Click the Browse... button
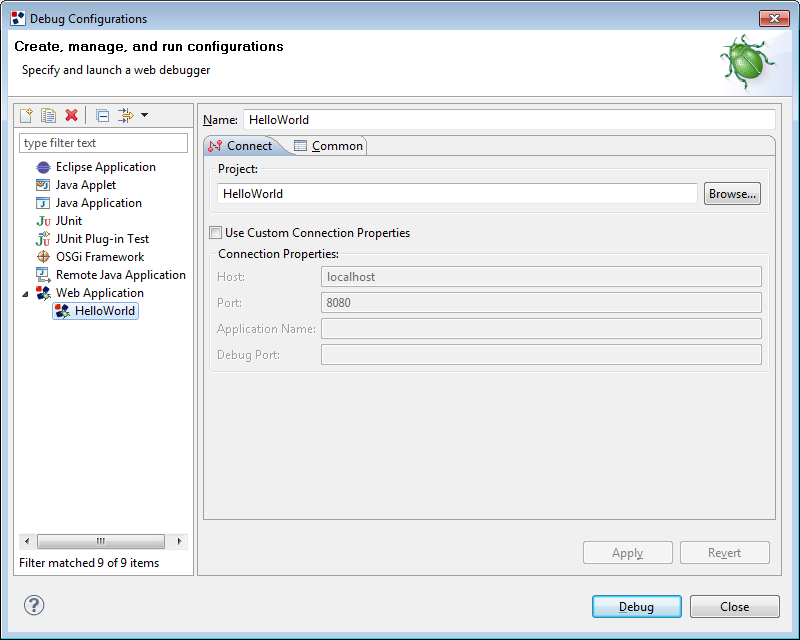 click(x=732, y=194)
